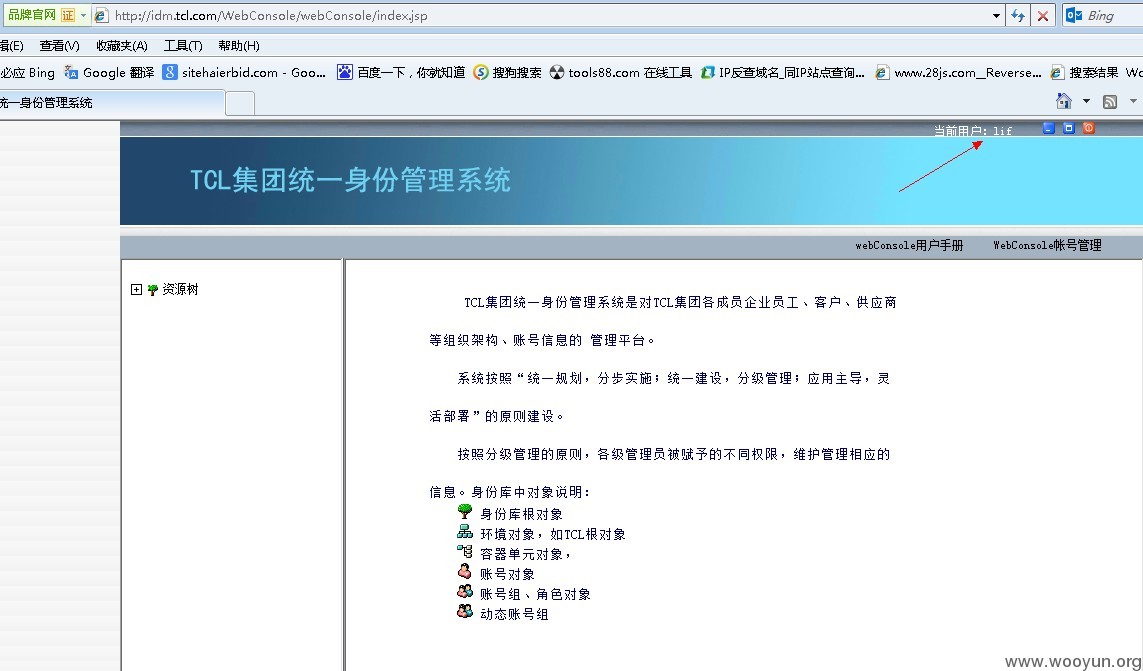This screenshot has height=671, width=1143.
Task: Click the Baidu paw icon bookmark
Action: point(344,72)
